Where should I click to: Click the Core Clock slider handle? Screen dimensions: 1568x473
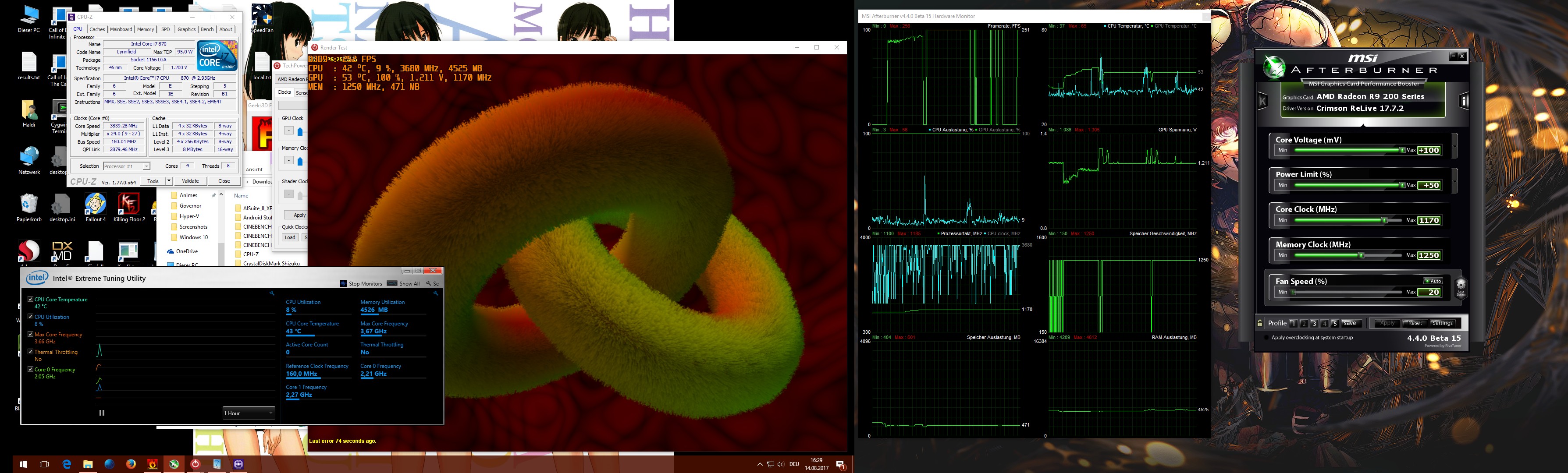pyautogui.click(x=1385, y=220)
